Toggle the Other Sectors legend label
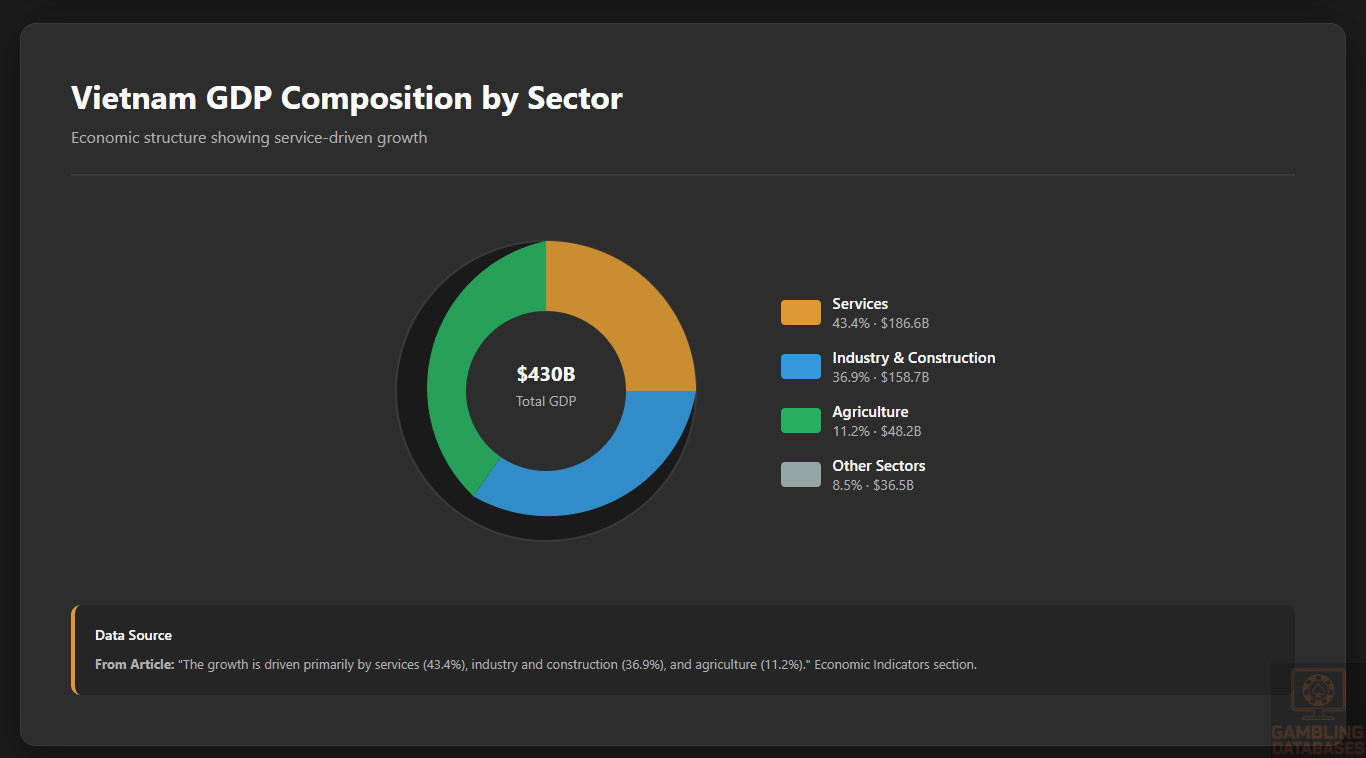 coord(878,466)
